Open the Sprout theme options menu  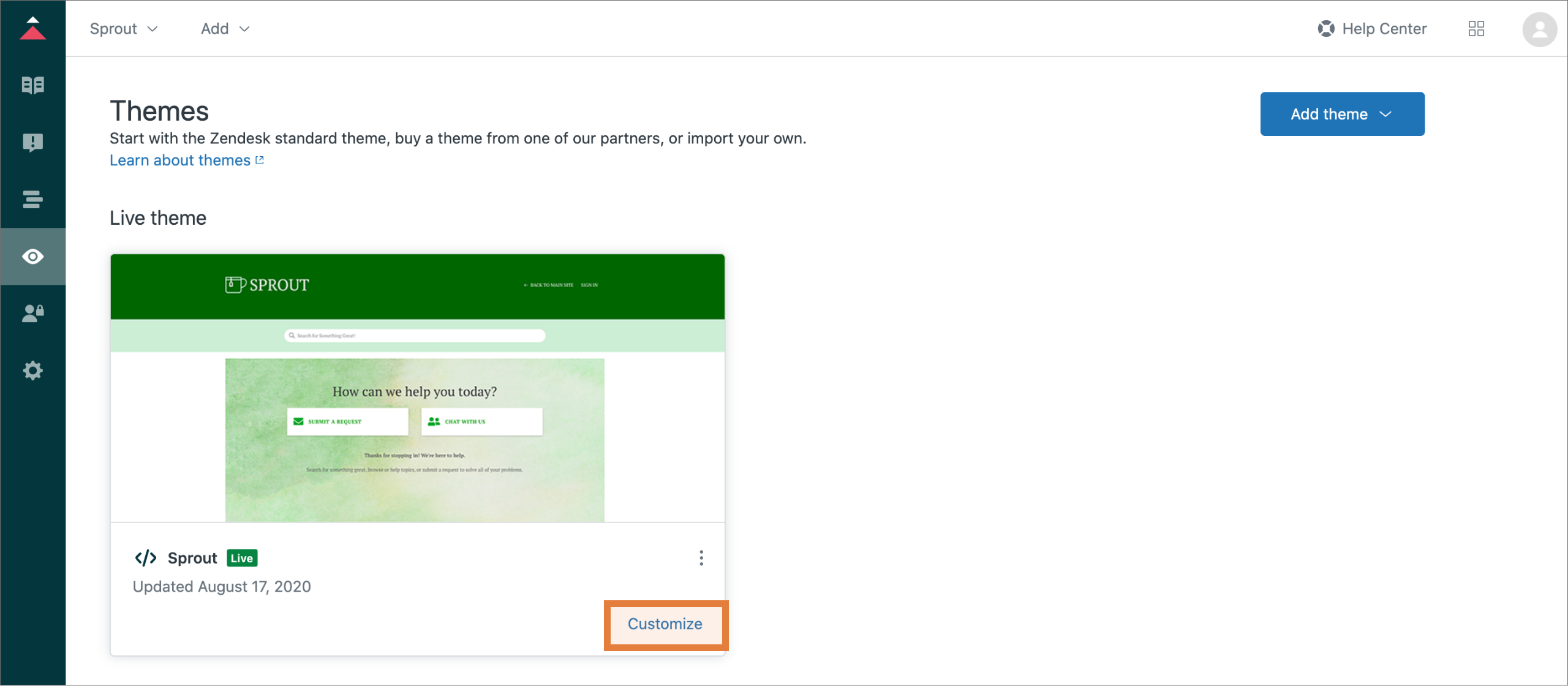(701, 558)
